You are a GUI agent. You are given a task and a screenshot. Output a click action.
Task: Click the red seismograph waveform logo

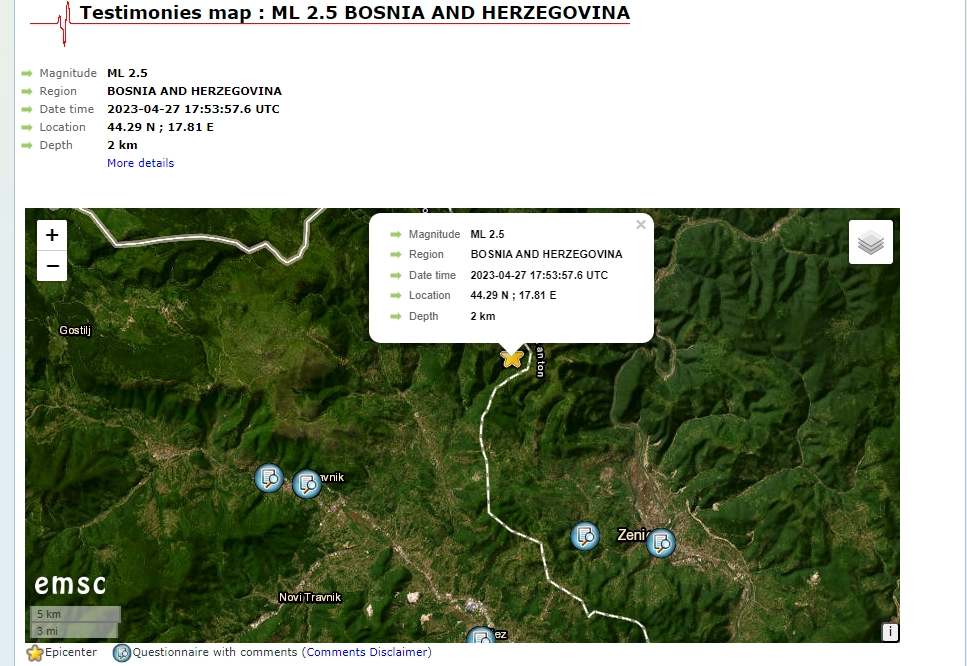[62, 22]
